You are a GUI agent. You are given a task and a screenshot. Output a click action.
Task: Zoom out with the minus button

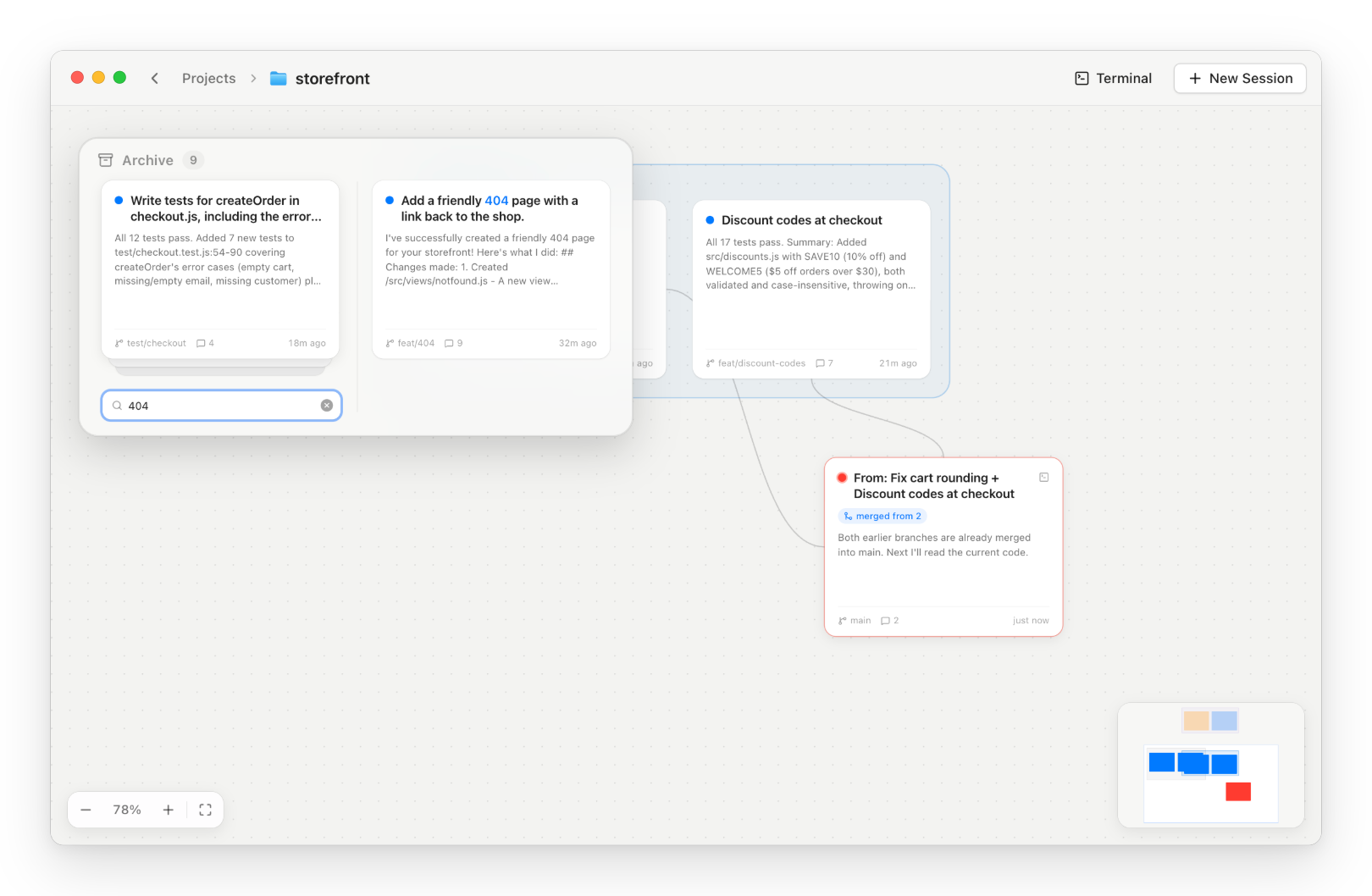coord(86,810)
